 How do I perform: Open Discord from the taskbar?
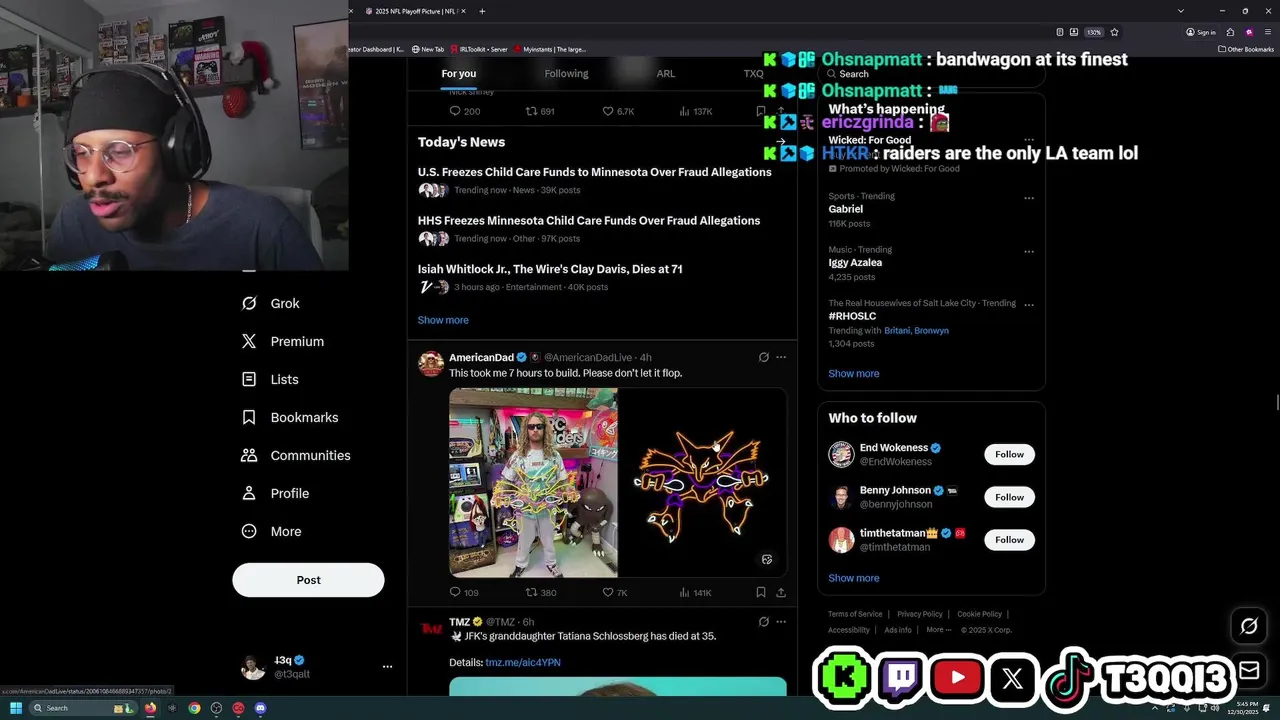click(x=260, y=708)
